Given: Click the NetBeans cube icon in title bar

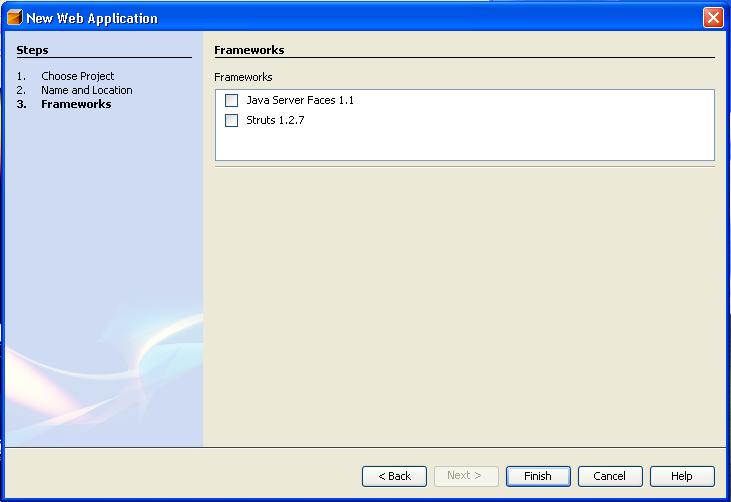Looking at the screenshot, I should (x=14, y=18).
